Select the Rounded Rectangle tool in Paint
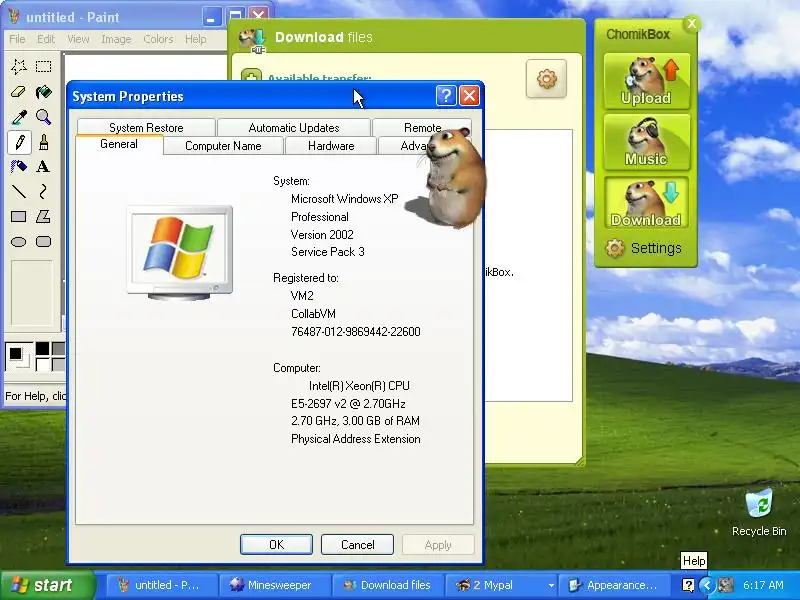This screenshot has height=600, width=800. click(44, 242)
